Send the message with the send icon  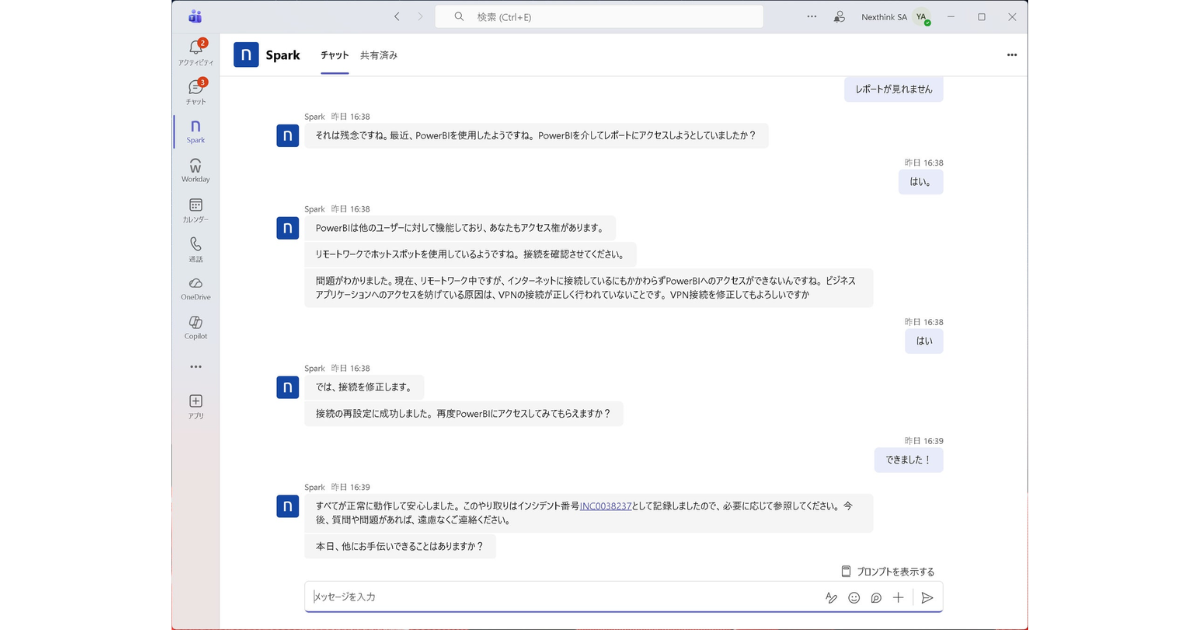[928, 597]
